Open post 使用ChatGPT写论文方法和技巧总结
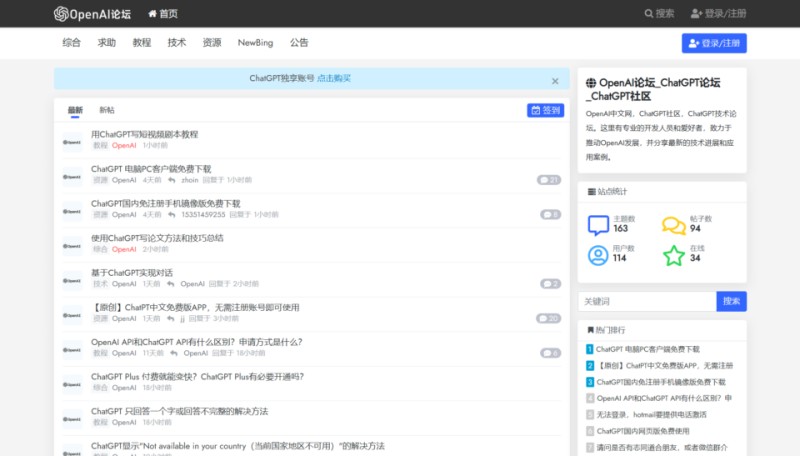Viewport: 800px width, 456px height. pos(157,238)
